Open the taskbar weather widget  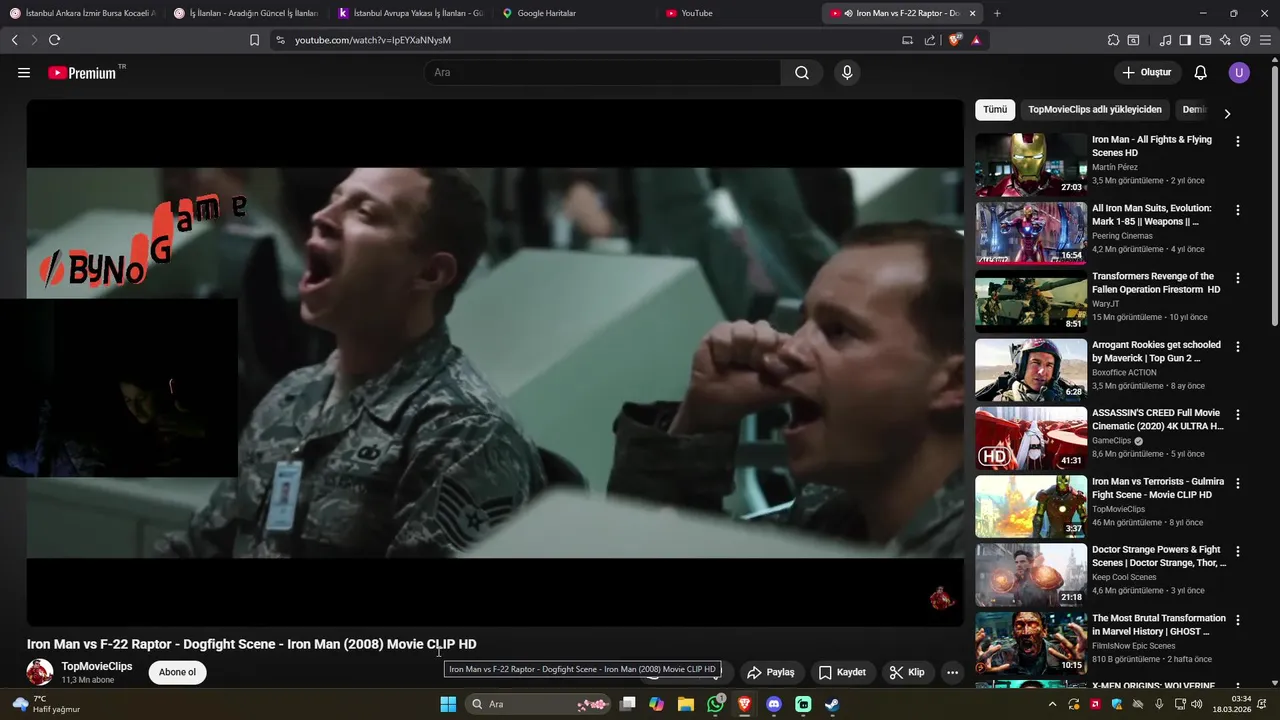click(x=46, y=704)
